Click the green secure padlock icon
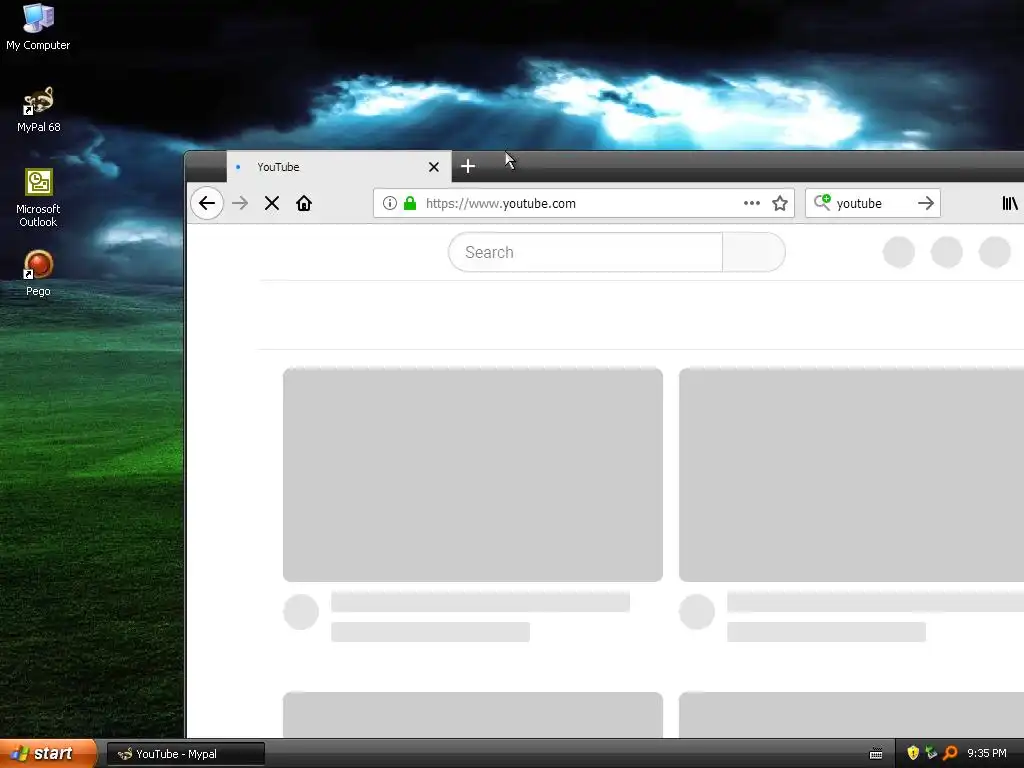 [410, 203]
